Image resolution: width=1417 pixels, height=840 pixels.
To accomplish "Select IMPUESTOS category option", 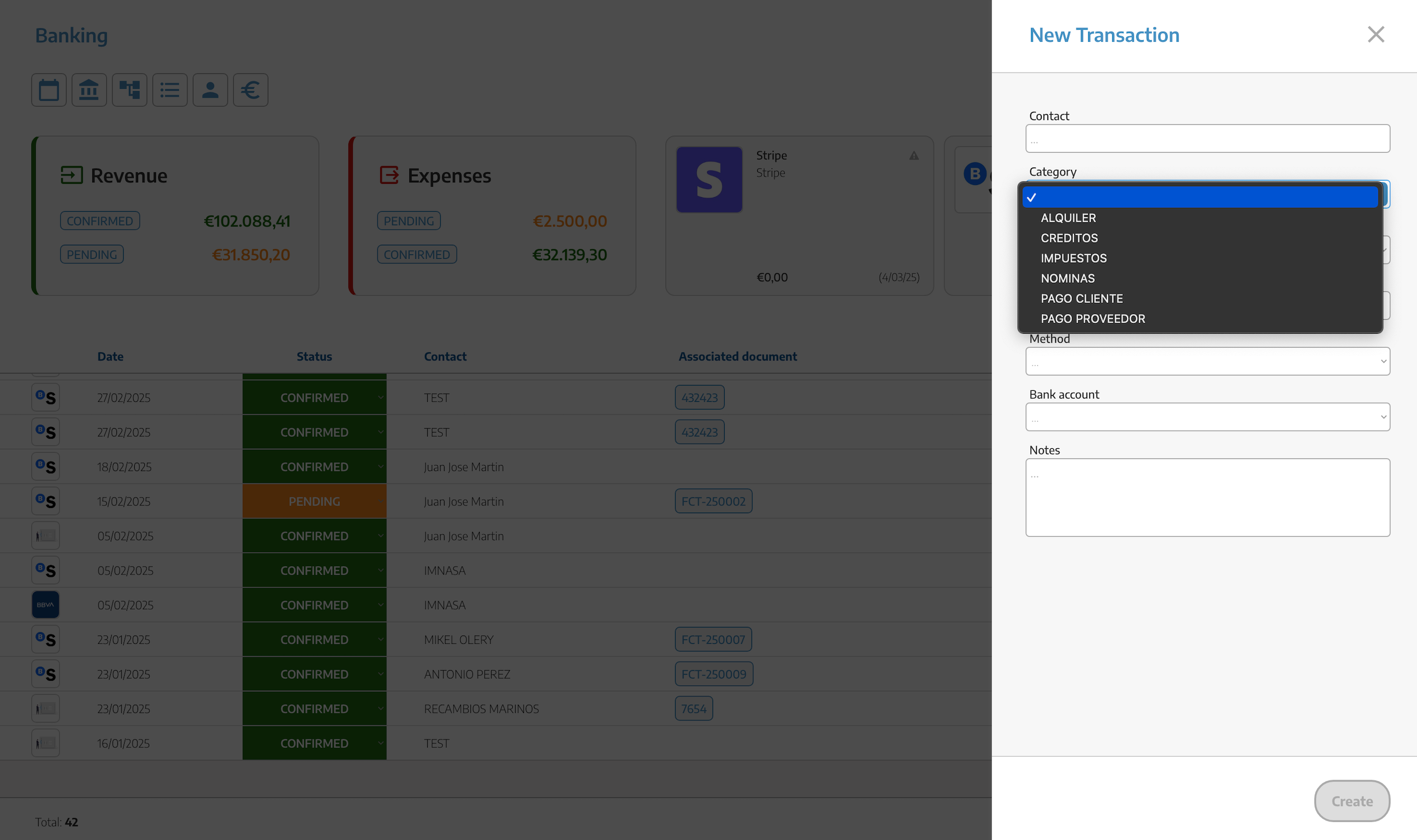I will [1200, 258].
